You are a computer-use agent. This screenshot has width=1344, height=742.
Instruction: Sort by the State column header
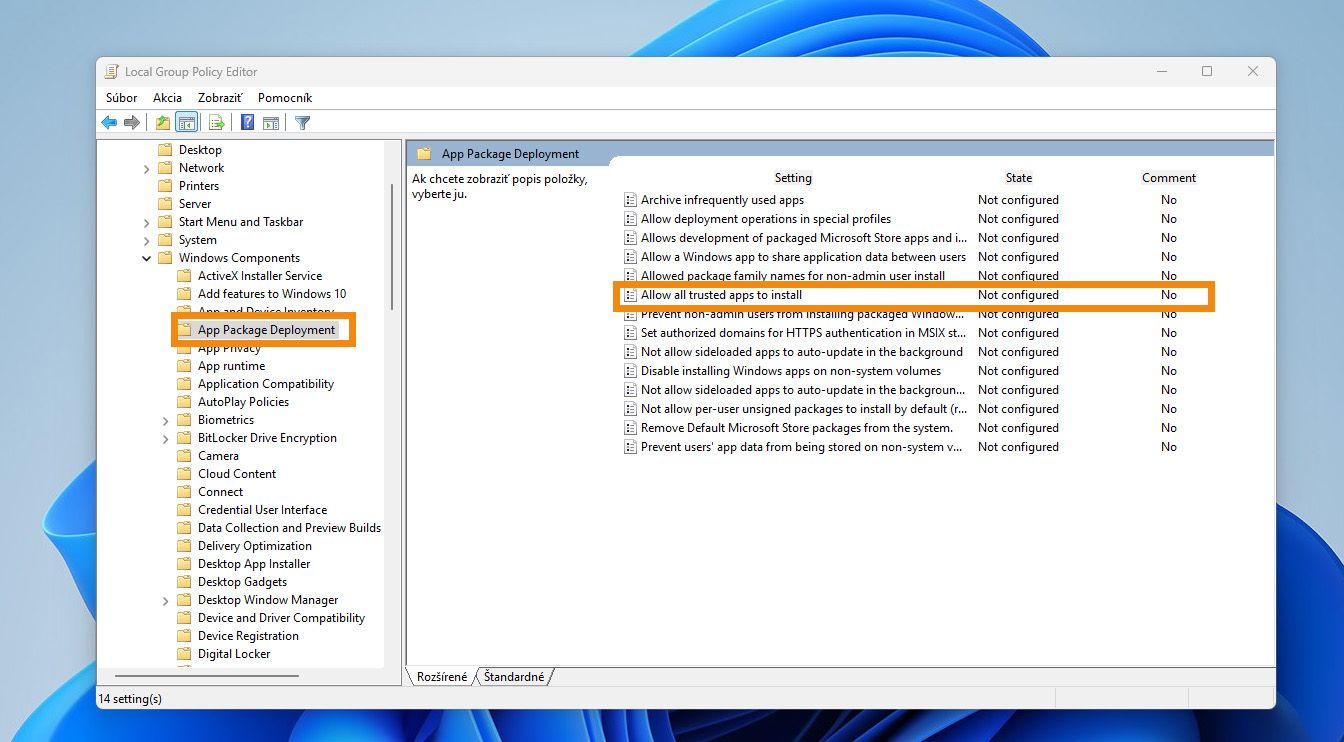tap(1018, 178)
